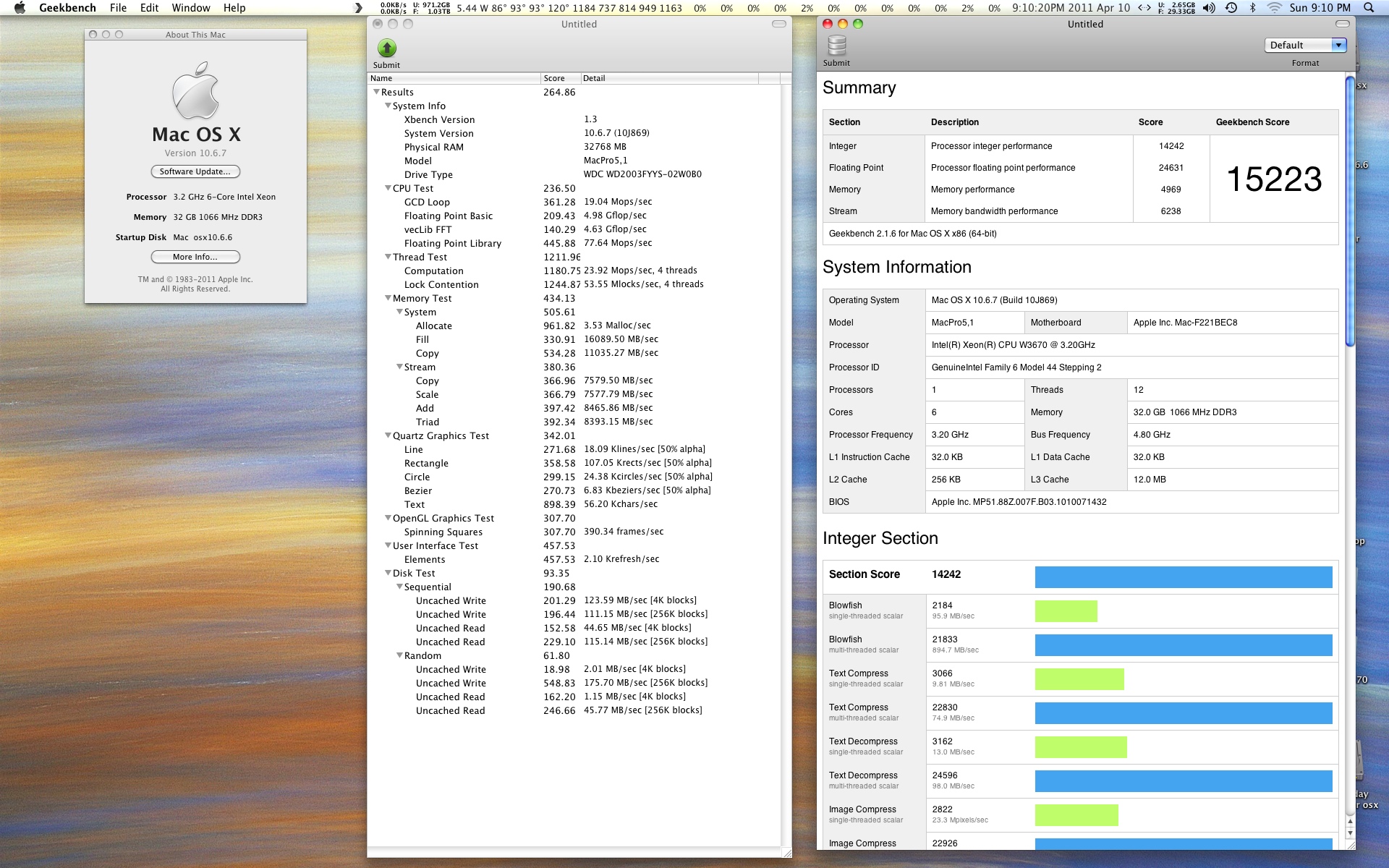The height and width of the screenshot is (868, 1389).
Task: Click the Text Decompress single-threaded score 3162
Action: coord(942,741)
